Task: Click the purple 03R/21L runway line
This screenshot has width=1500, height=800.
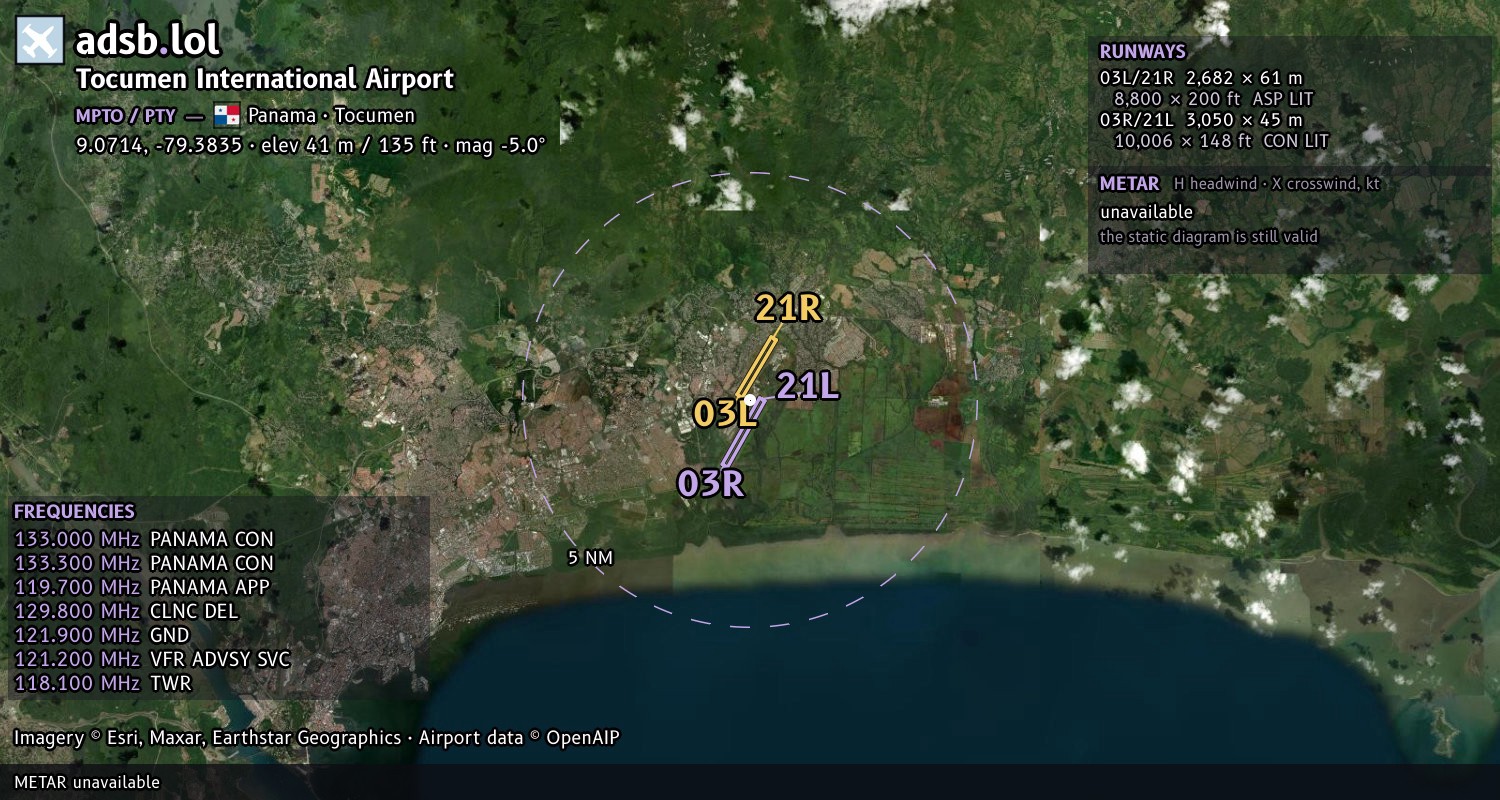Action: 744,433
